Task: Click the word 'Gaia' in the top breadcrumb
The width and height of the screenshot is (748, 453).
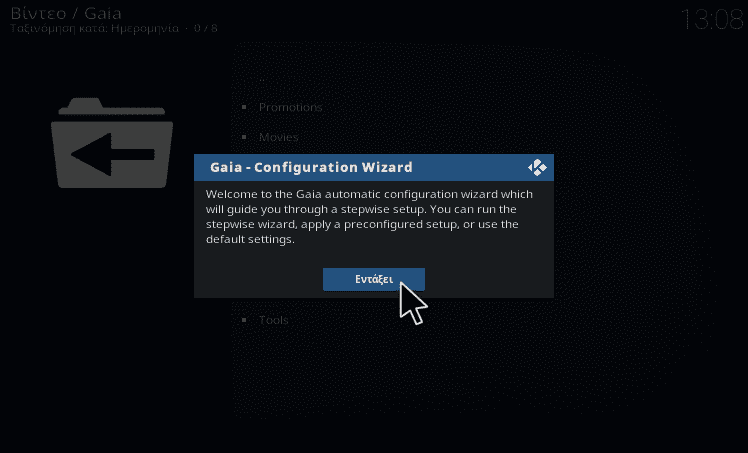Action: [x=103, y=13]
